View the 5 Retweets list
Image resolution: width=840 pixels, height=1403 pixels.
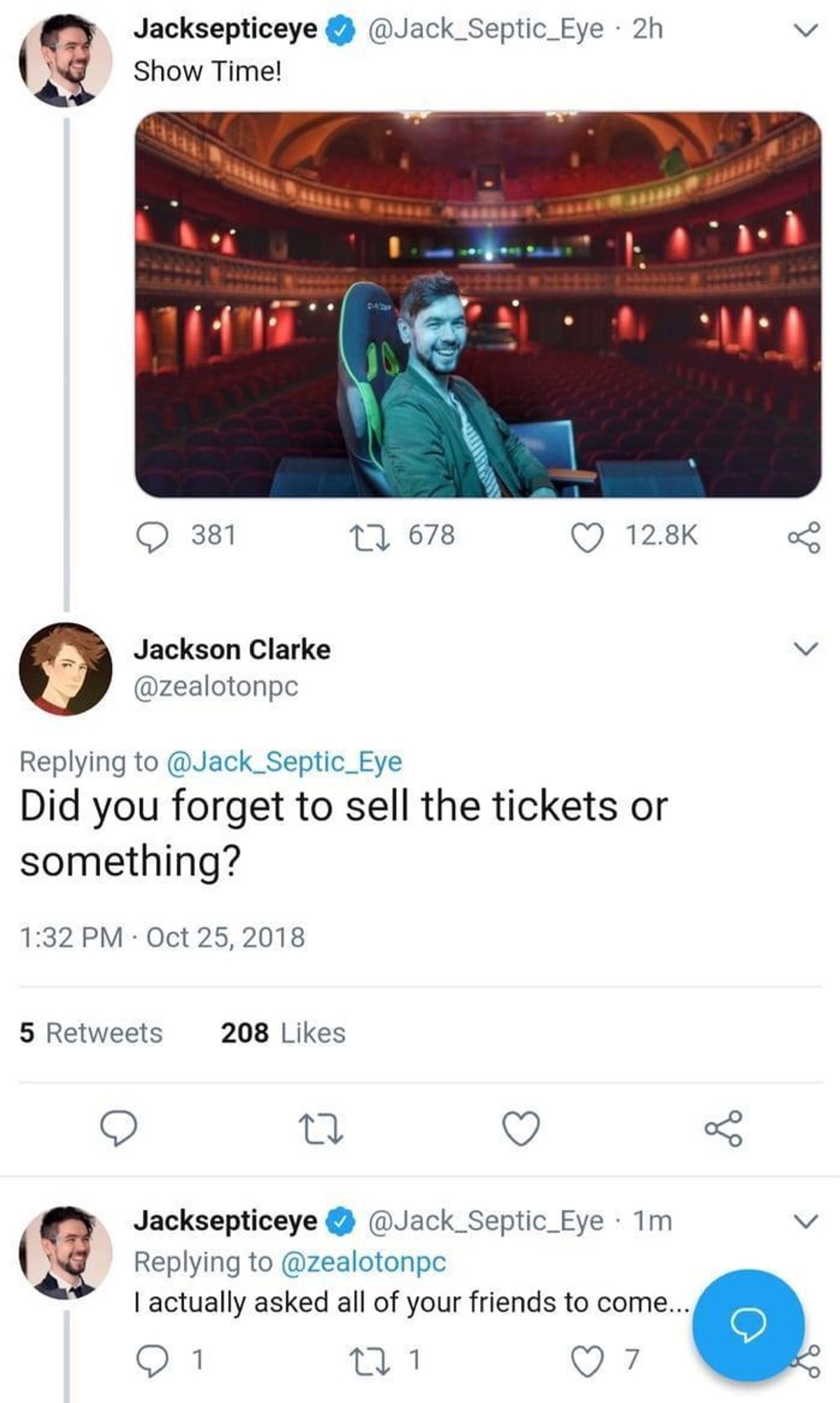[x=91, y=1033]
